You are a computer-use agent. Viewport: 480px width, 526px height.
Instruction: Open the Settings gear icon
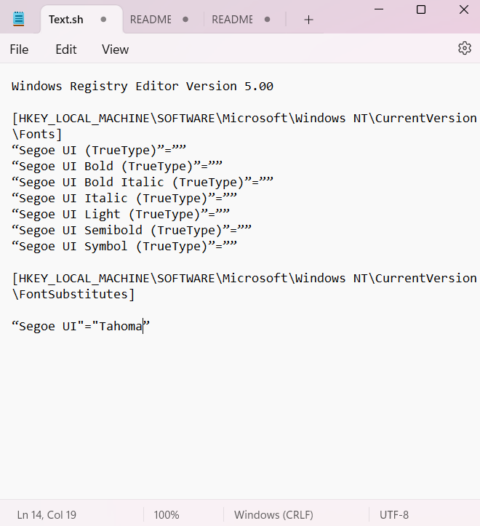coord(465,48)
